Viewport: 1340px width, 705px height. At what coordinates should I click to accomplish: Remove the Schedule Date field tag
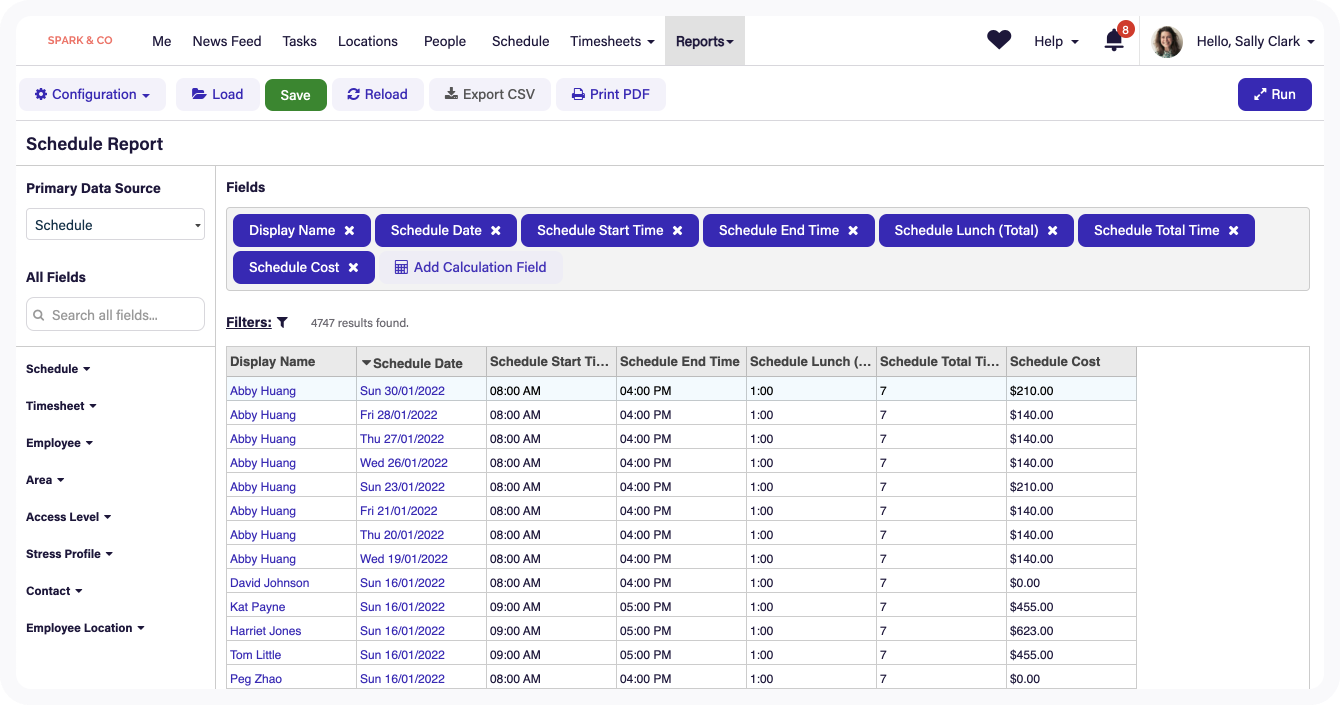coord(495,230)
